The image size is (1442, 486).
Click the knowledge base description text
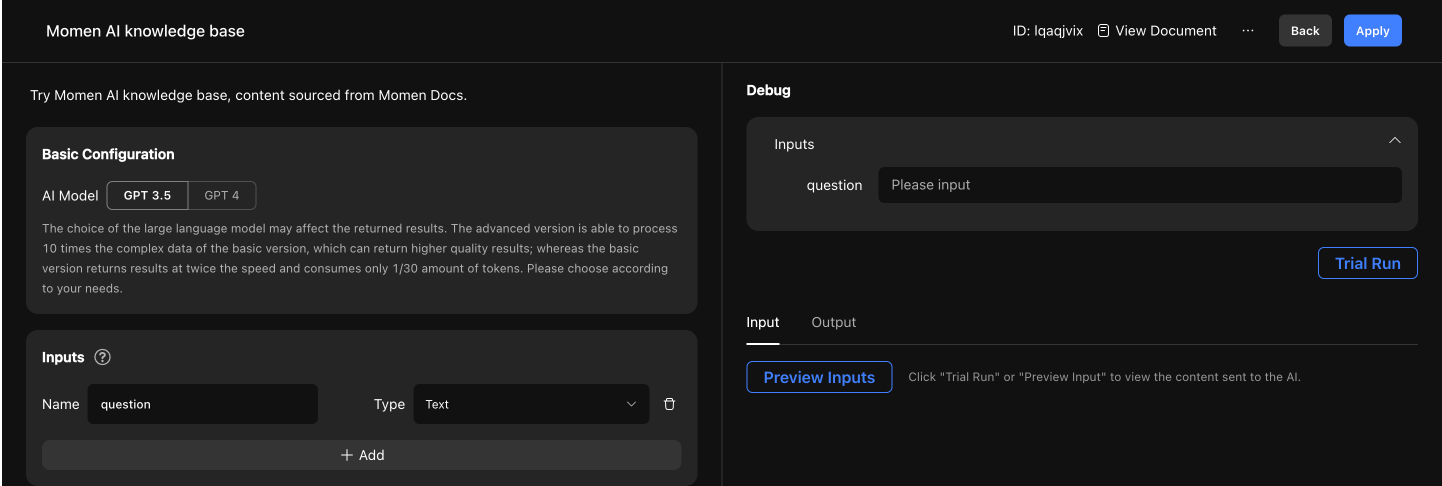[x=249, y=96]
